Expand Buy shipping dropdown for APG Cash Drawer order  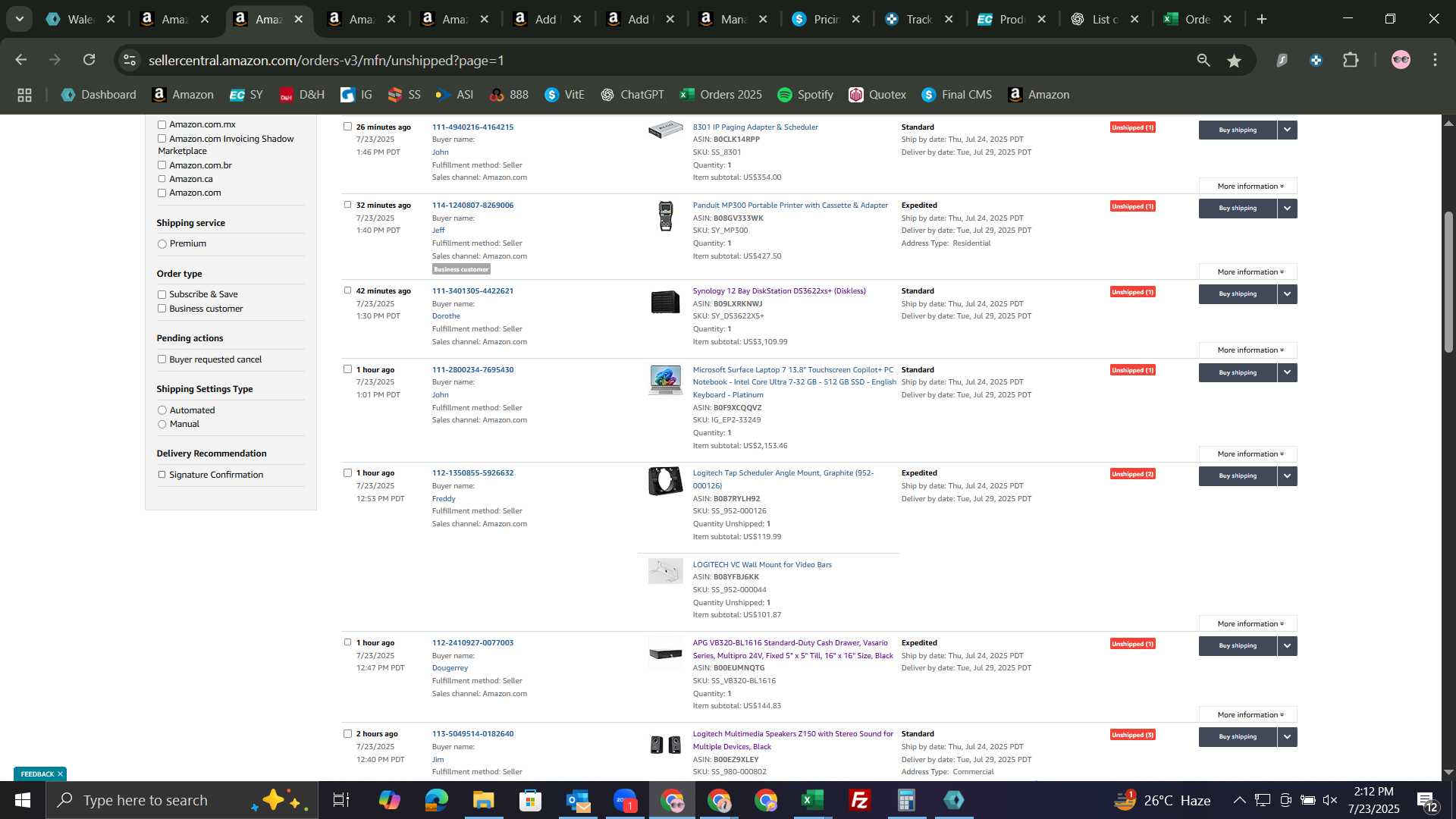pyautogui.click(x=1287, y=646)
